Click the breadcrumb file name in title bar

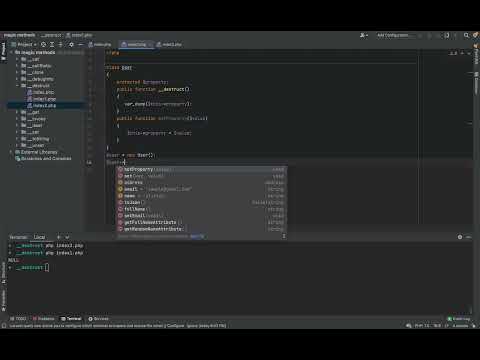[79, 35]
